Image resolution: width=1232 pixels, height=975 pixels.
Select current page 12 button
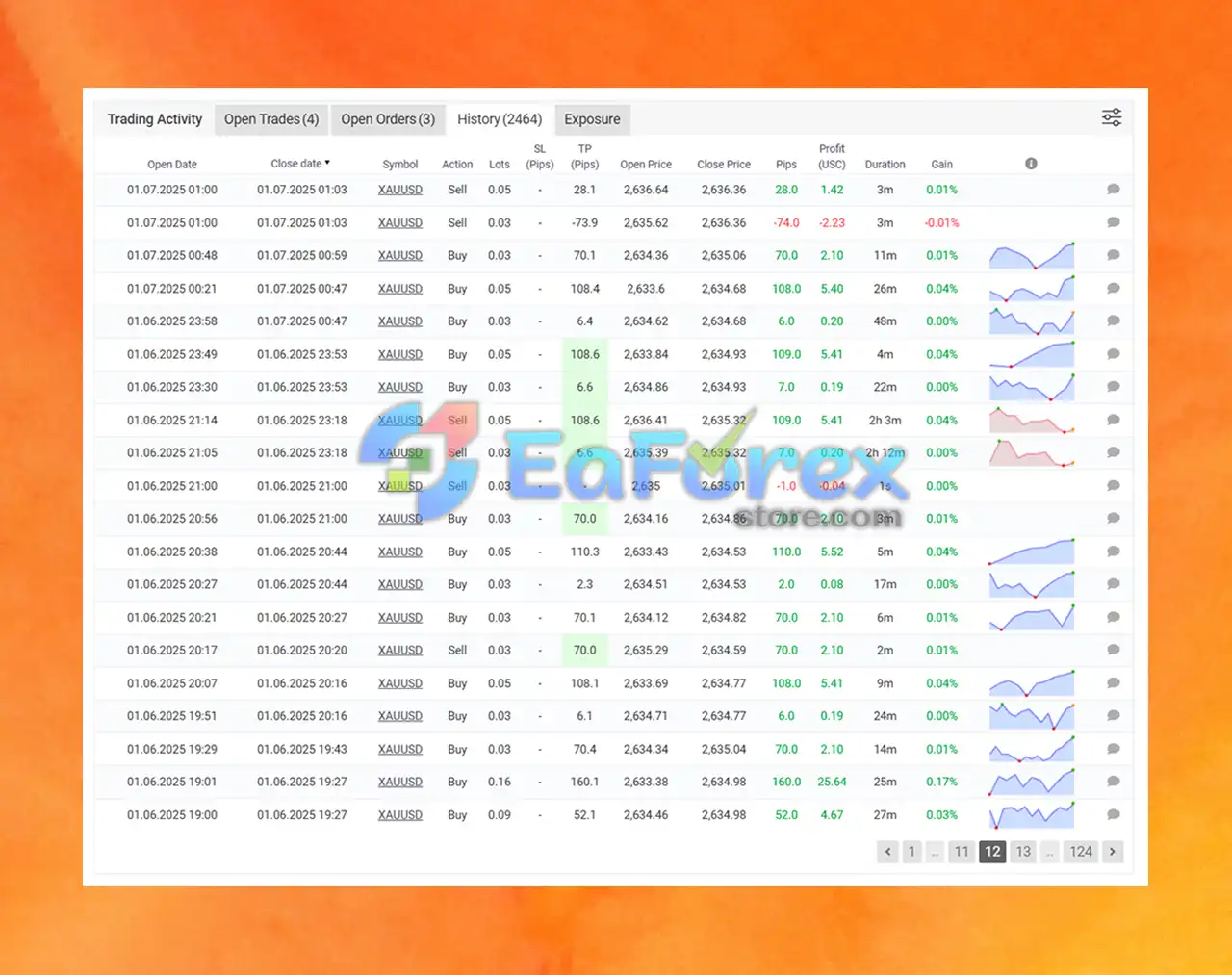click(x=992, y=852)
